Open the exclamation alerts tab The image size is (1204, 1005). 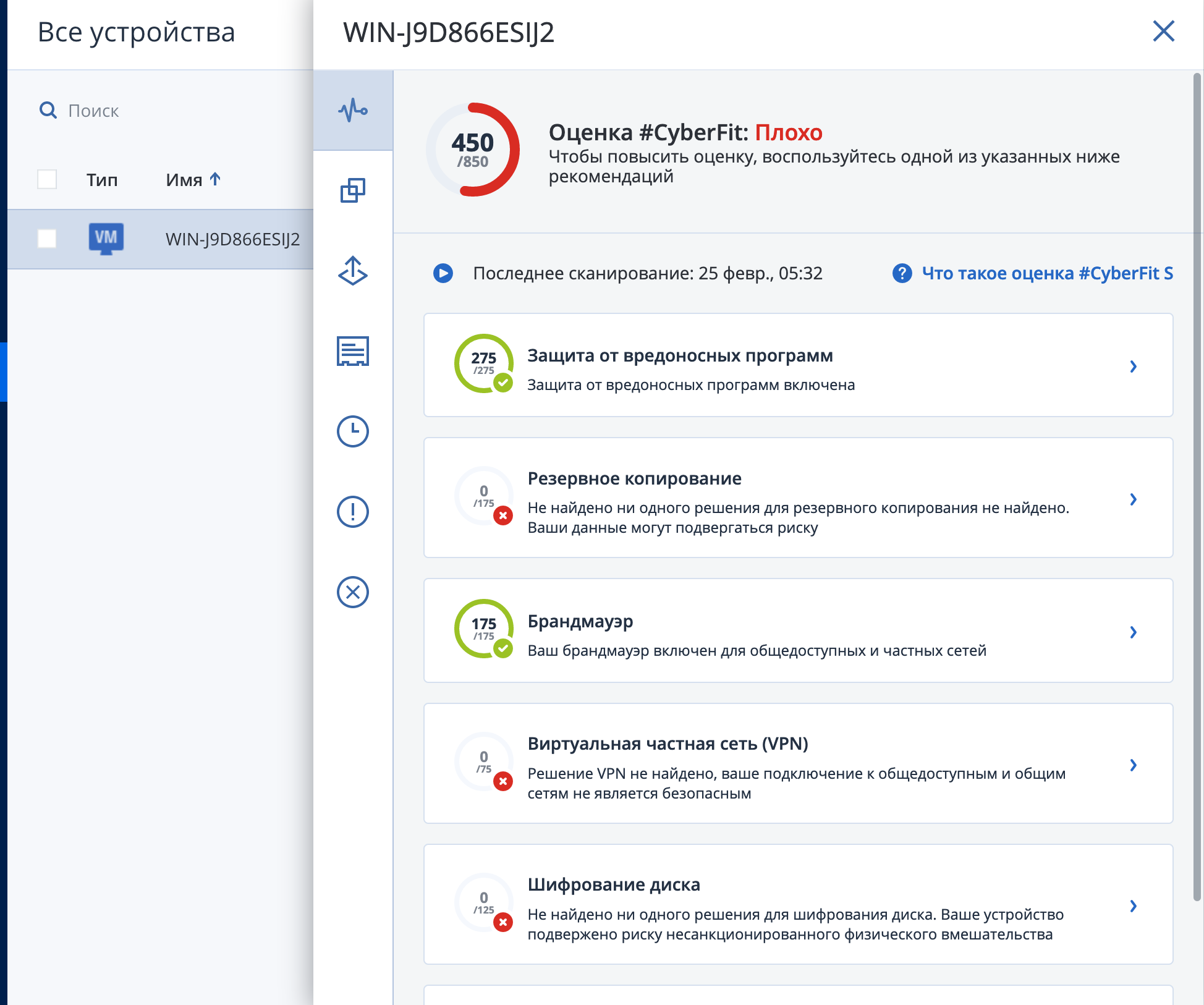pyautogui.click(x=353, y=512)
